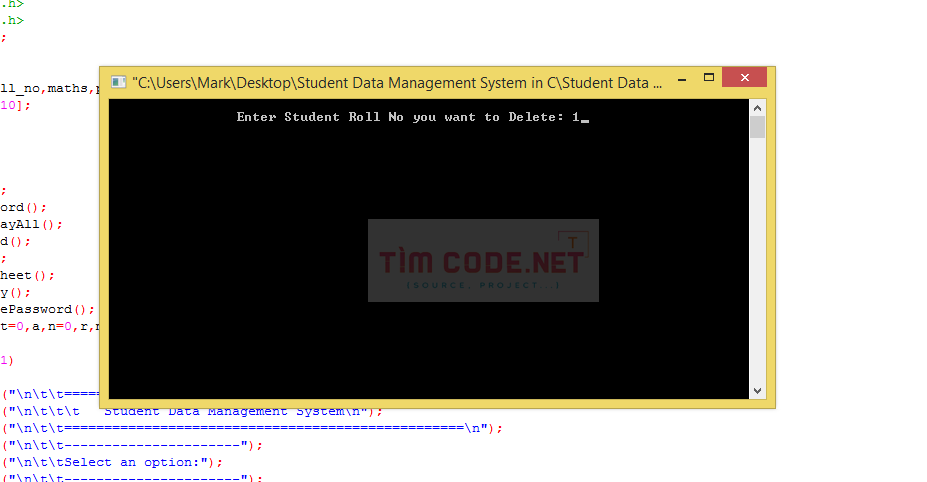This screenshot has width=927, height=482.
Task: Close the Student Data console window
Action: coord(744,77)
